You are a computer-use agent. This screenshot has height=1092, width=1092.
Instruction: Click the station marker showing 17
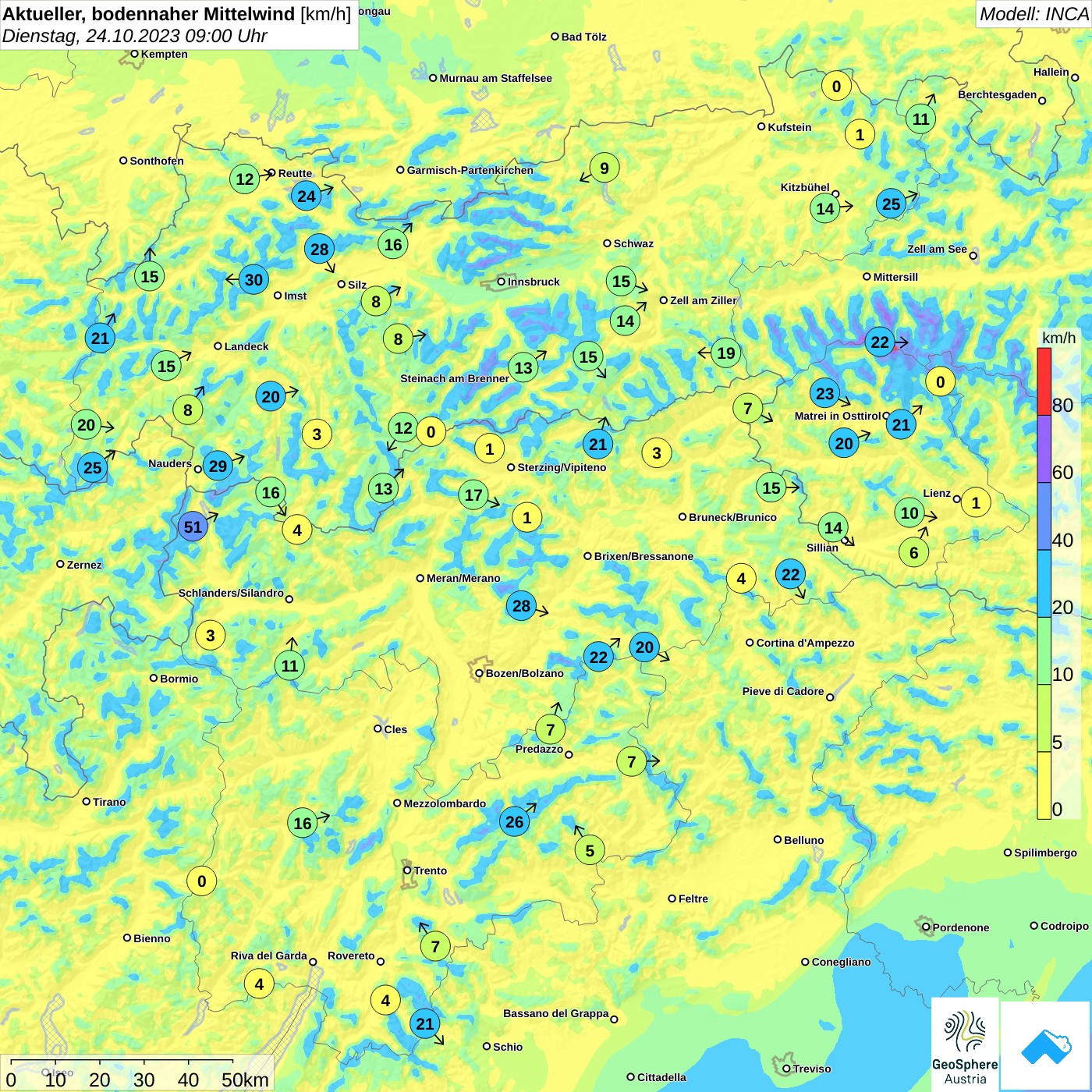(473, 495)
